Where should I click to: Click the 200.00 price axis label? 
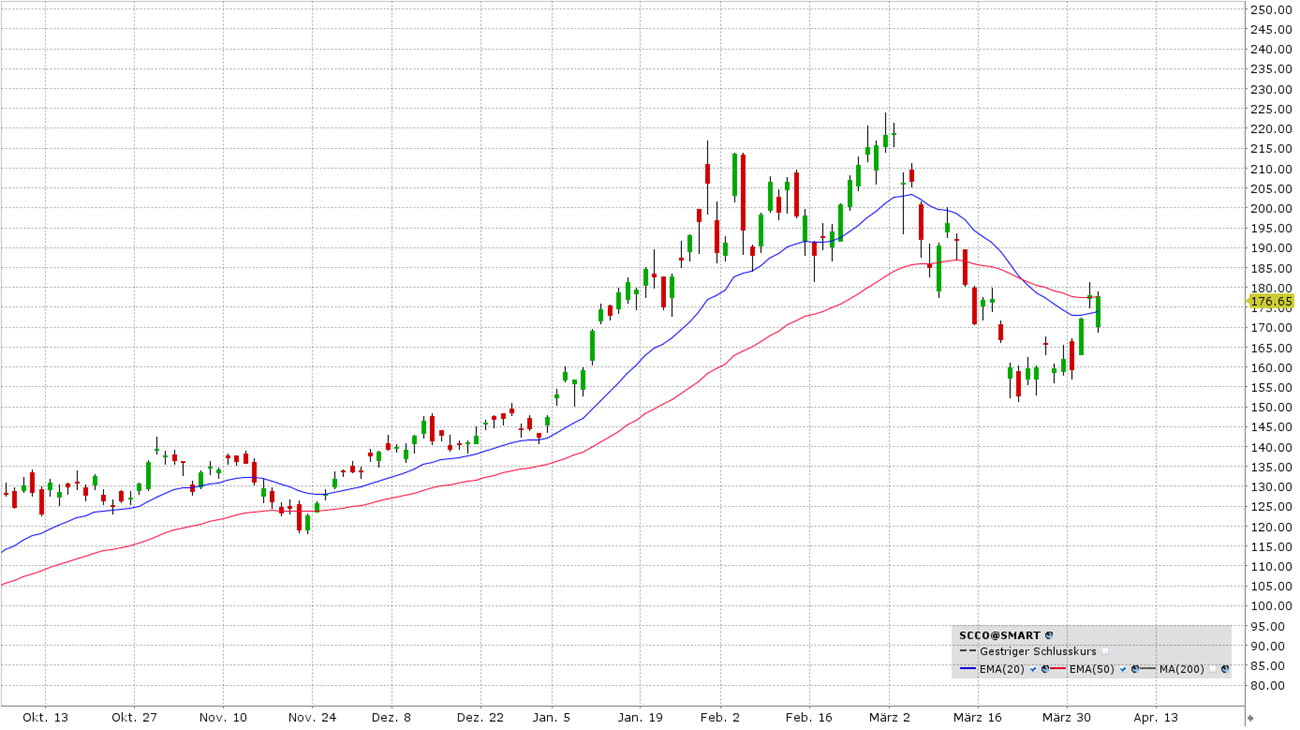(1271, 208)
